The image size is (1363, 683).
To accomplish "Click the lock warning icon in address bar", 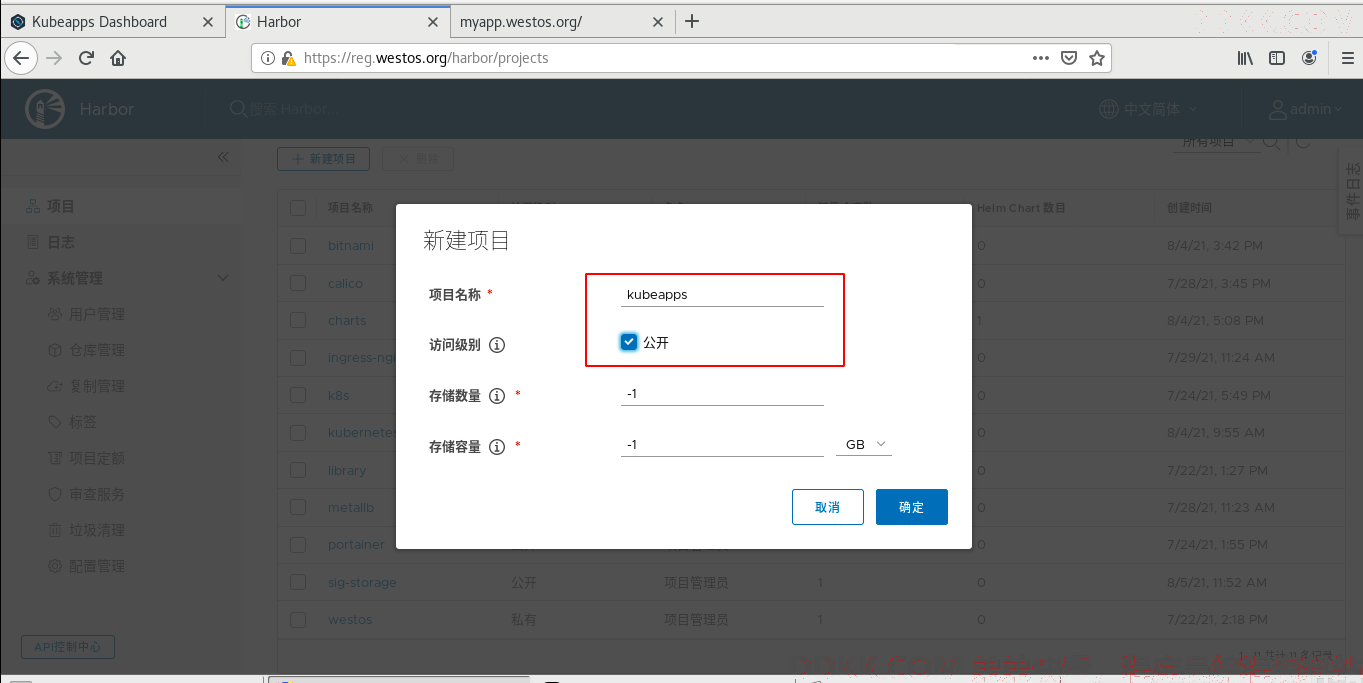I will pyautogui.click(x=288, y=58).
